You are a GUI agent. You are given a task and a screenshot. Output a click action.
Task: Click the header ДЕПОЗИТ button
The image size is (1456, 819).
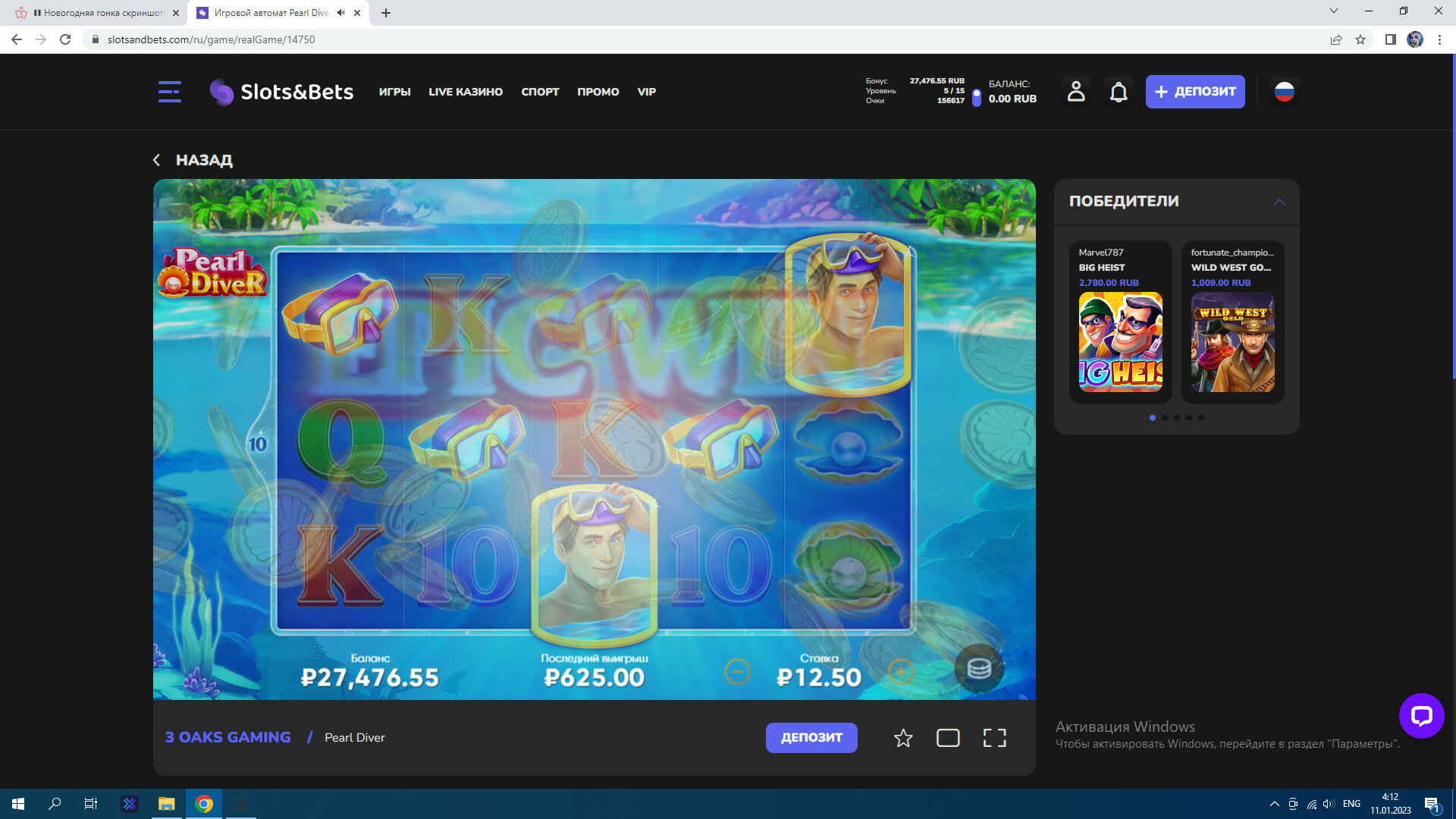tap(1194, 92)
